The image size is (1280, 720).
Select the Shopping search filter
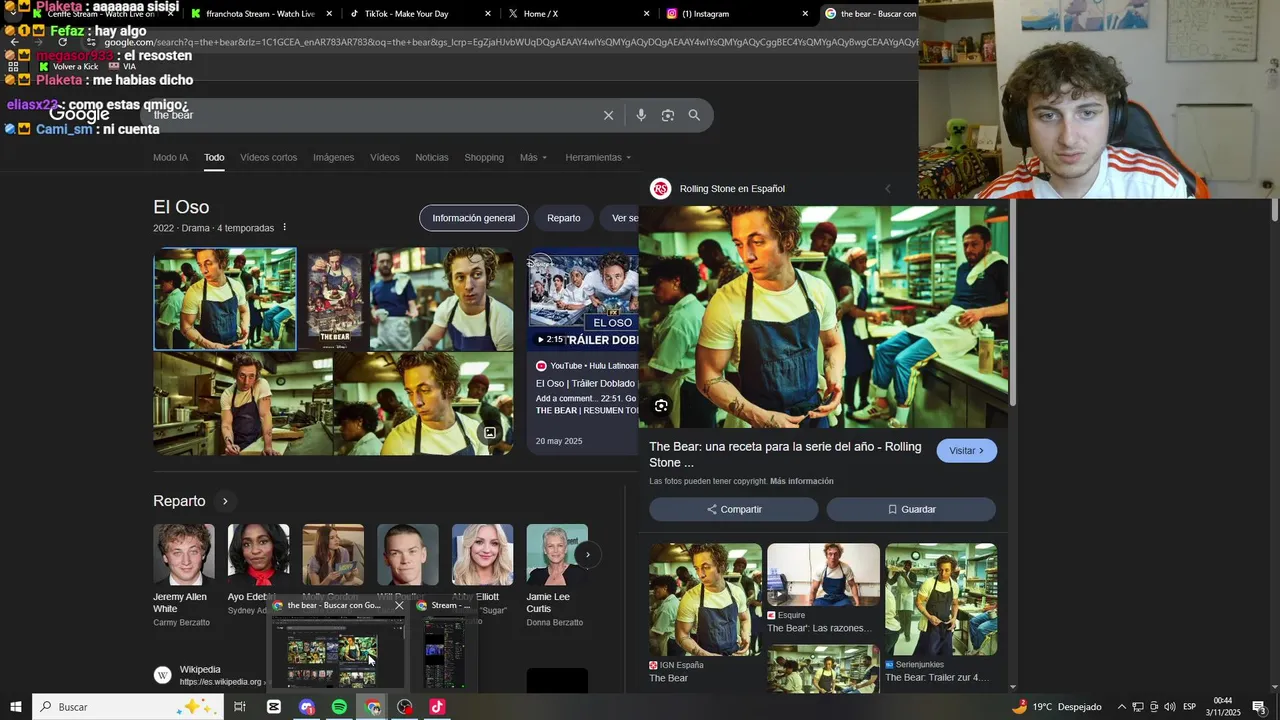[484, 158]
